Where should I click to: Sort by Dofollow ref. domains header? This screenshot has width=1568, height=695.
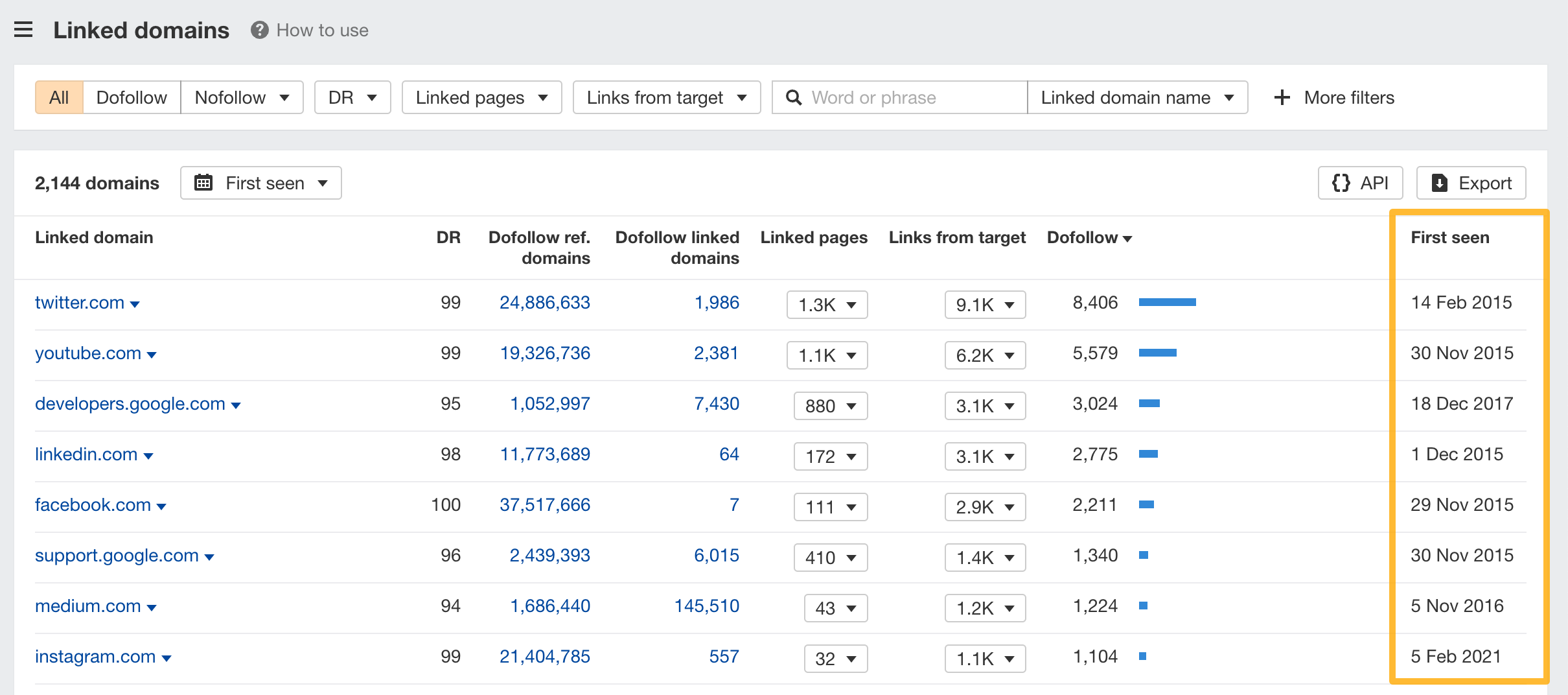click(539, 248)
